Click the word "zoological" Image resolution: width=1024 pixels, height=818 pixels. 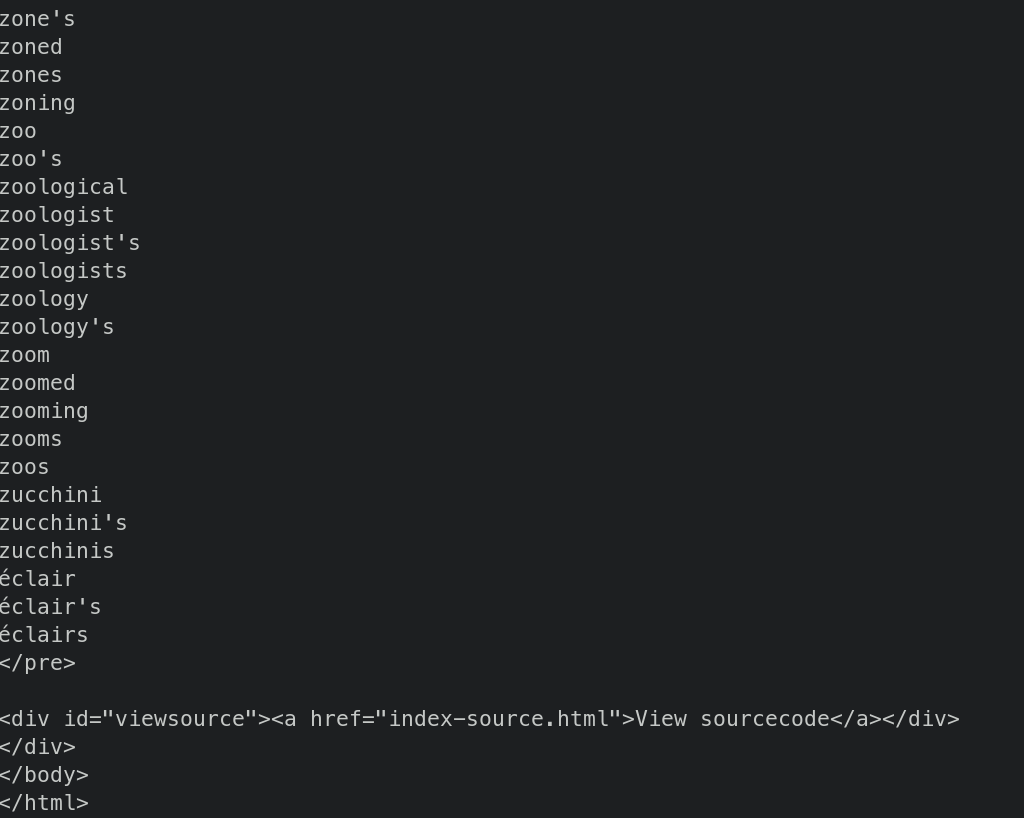pyautogui.click(x=64, y=187)
